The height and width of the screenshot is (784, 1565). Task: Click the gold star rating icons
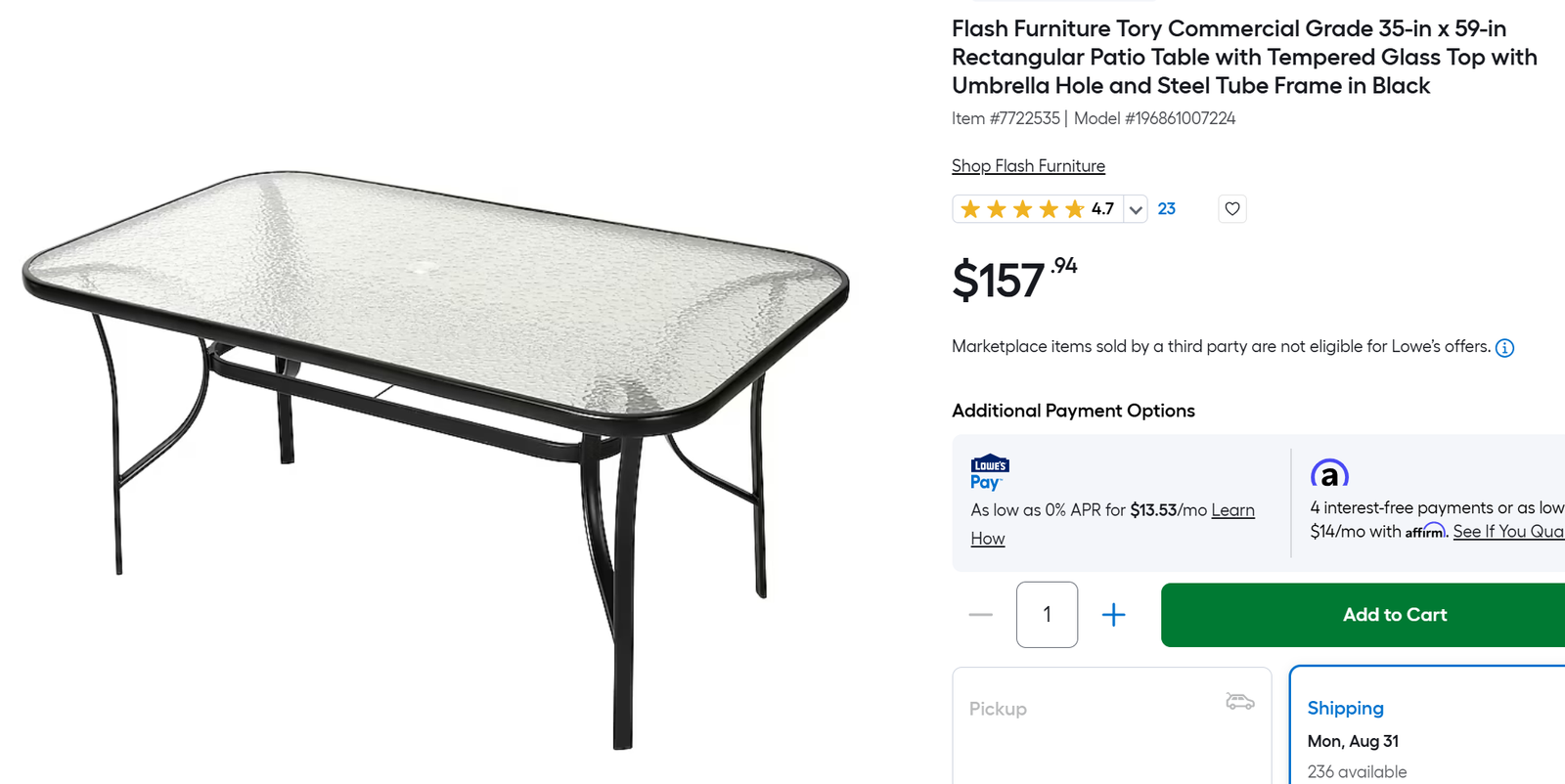tap(1022, 209)
